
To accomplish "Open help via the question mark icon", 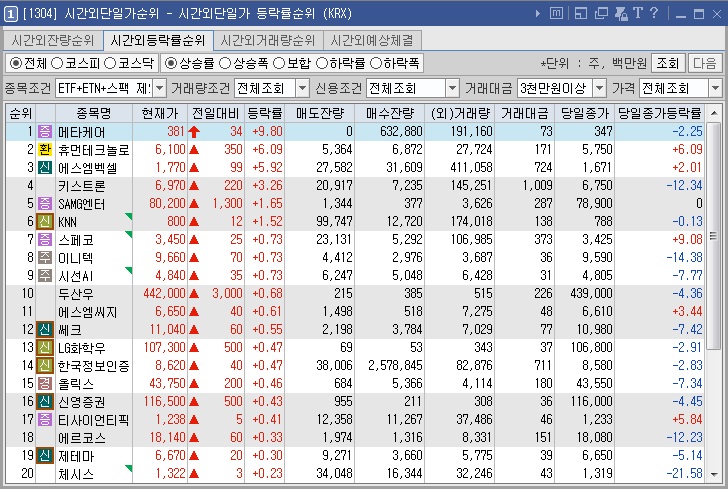I will pyautogui.click(x=654, y=13).
